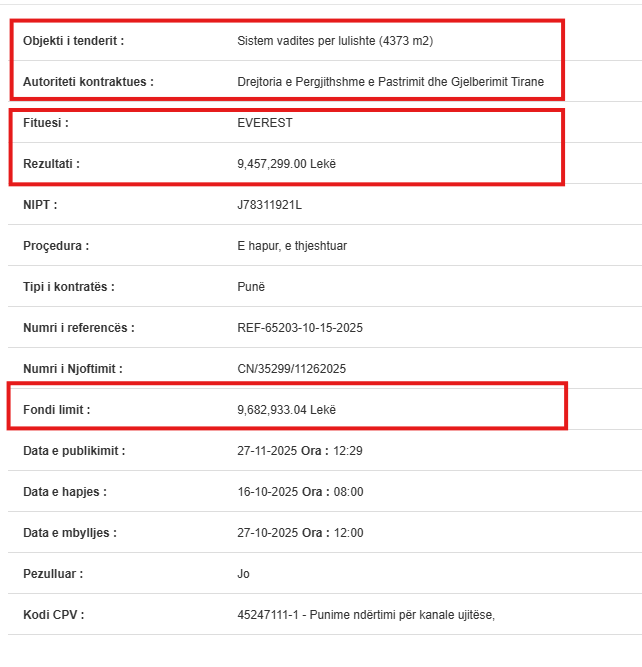Click the result amount 9,457,299.00 Lekë
The height and width of the screenshot is (667, 642).
point(286,164)
